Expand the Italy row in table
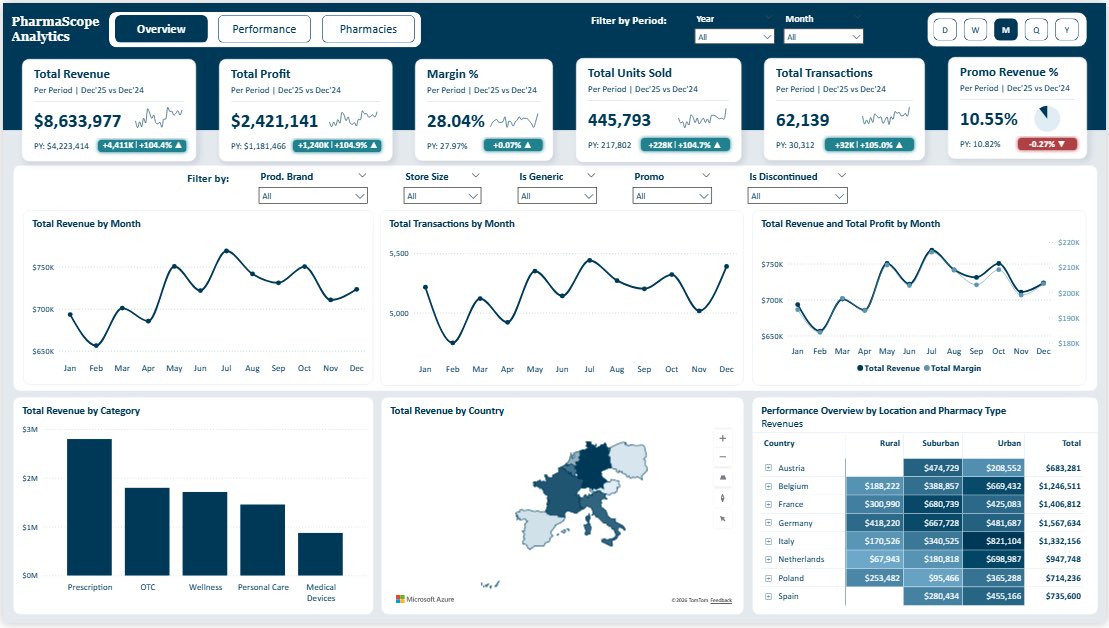This screenshot has width=1109, height=628. (768, 541)
